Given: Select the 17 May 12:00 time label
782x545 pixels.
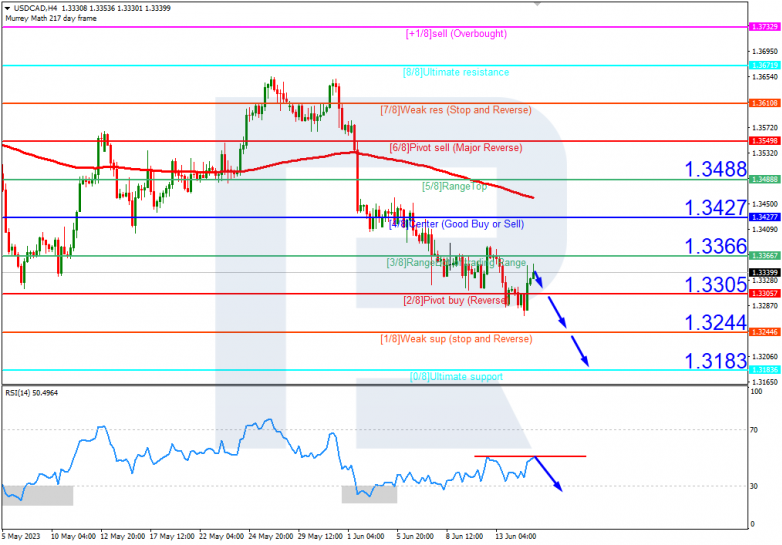Looking at the screenshot, I should (x=172, y=537).
